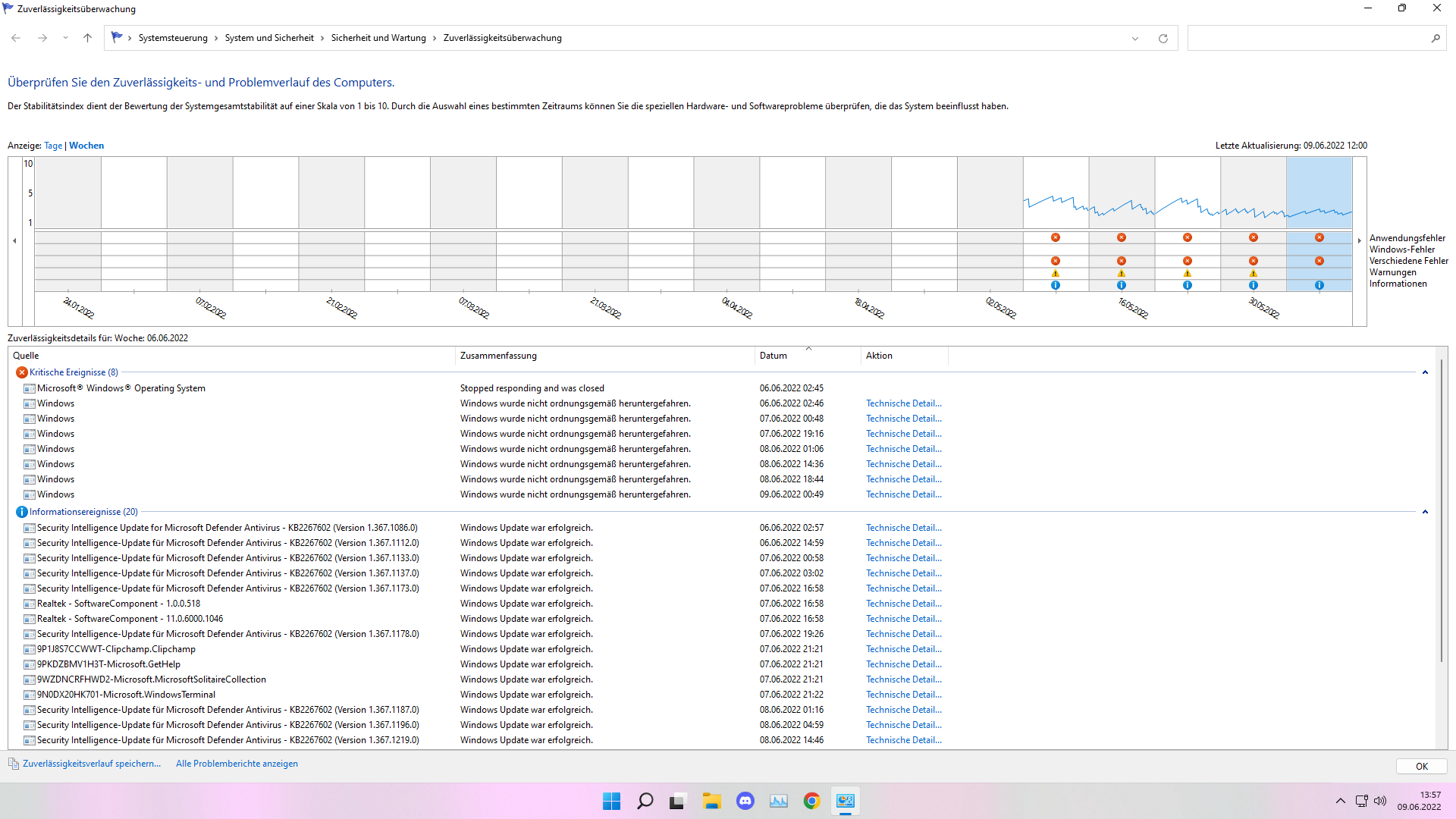Switch the view to Wochen
Screen dimensions: 1456x819
tap(86, 146)
